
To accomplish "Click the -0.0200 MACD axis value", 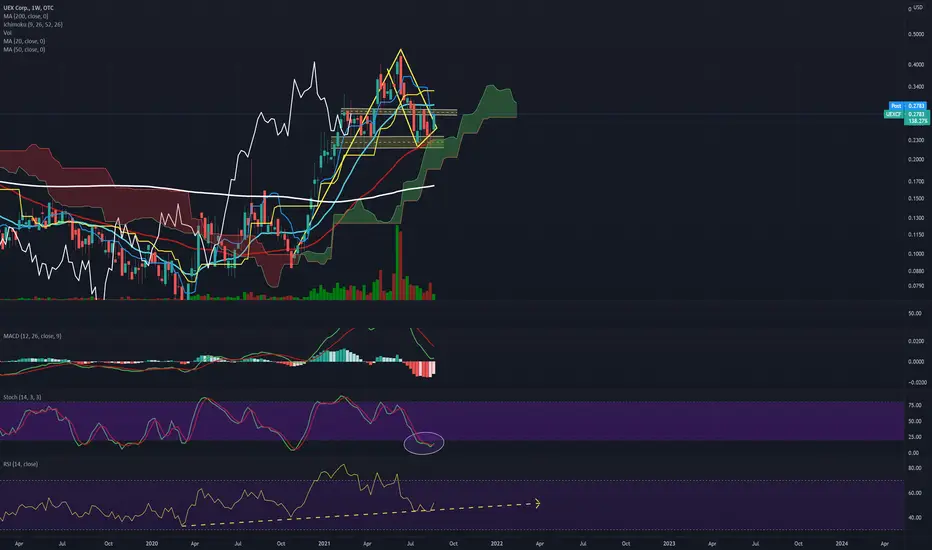I will 915,383.
